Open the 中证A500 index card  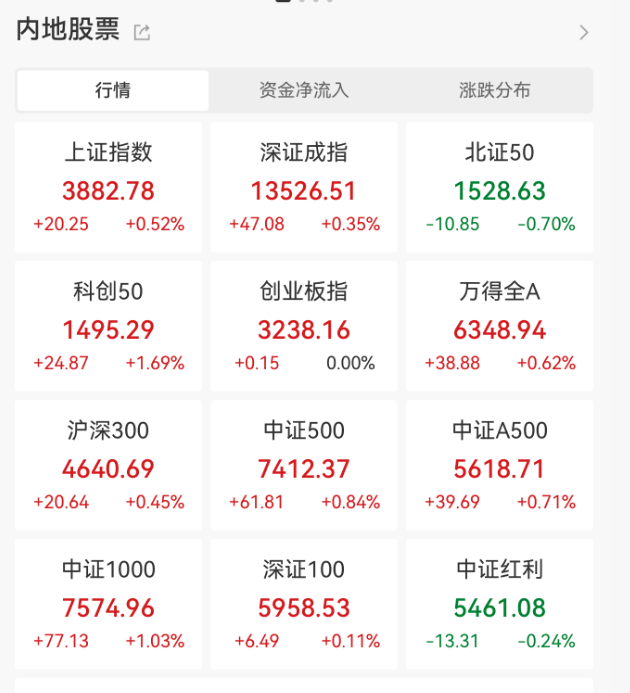click(x=500, y=465)
